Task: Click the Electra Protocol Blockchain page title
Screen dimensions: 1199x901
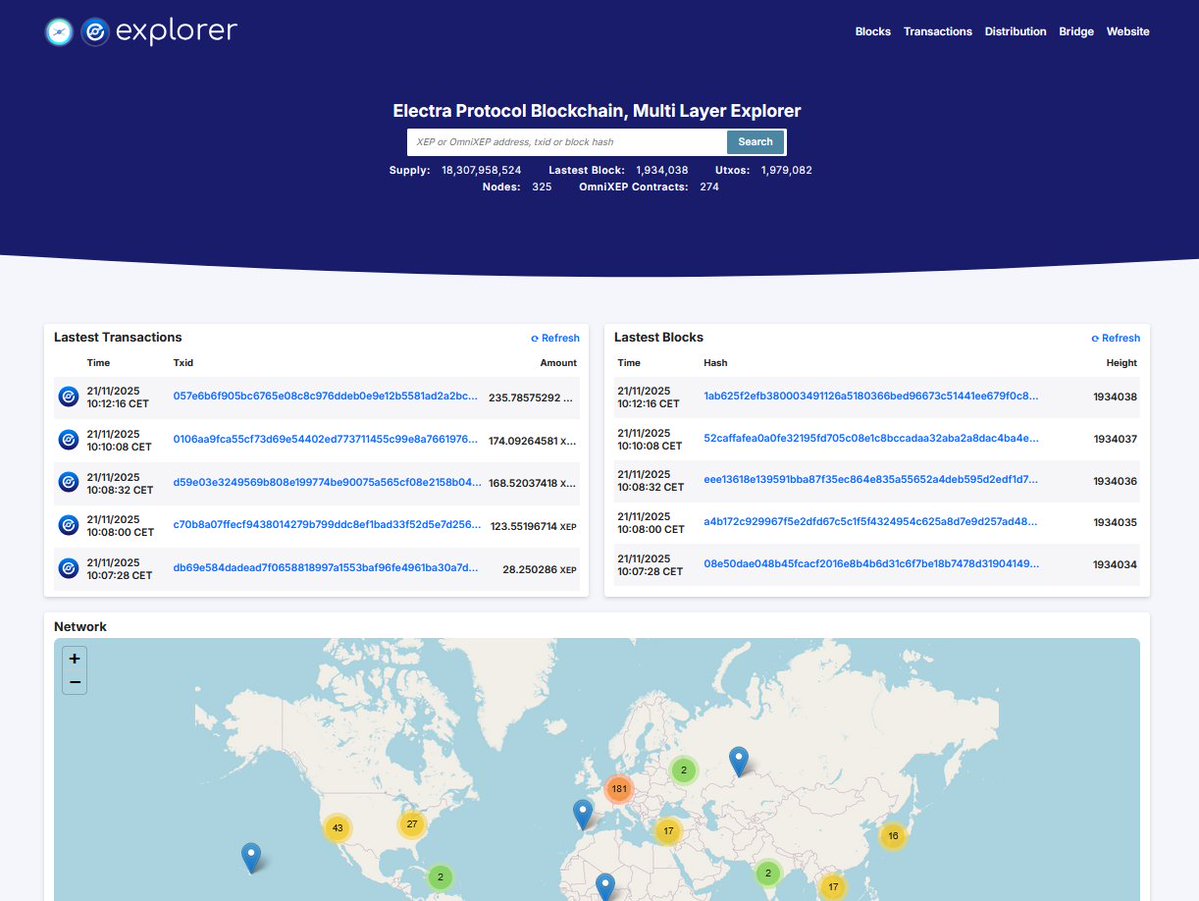Action: 596,111
